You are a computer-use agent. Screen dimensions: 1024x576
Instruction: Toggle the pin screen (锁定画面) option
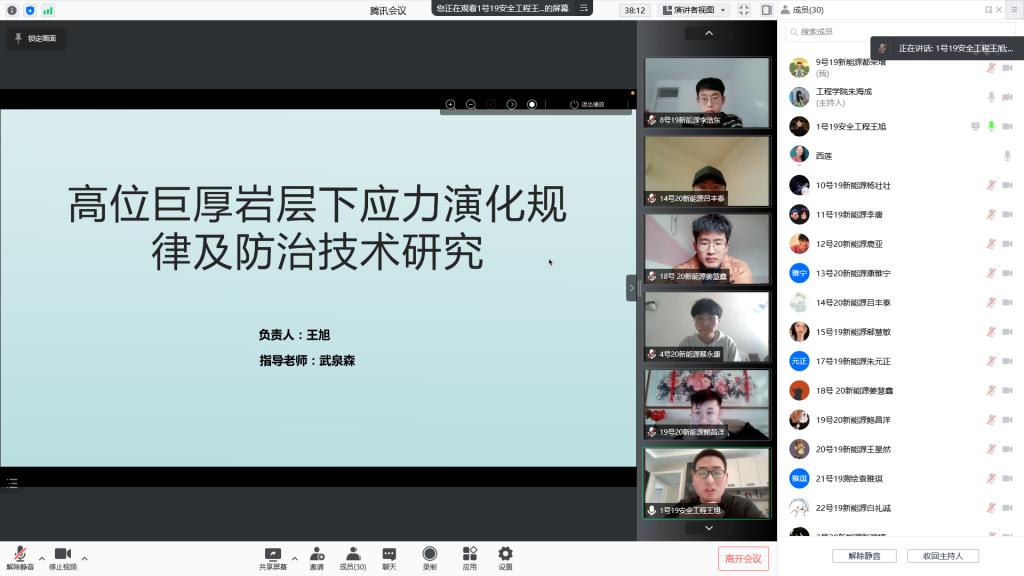(x=36, y=38)
